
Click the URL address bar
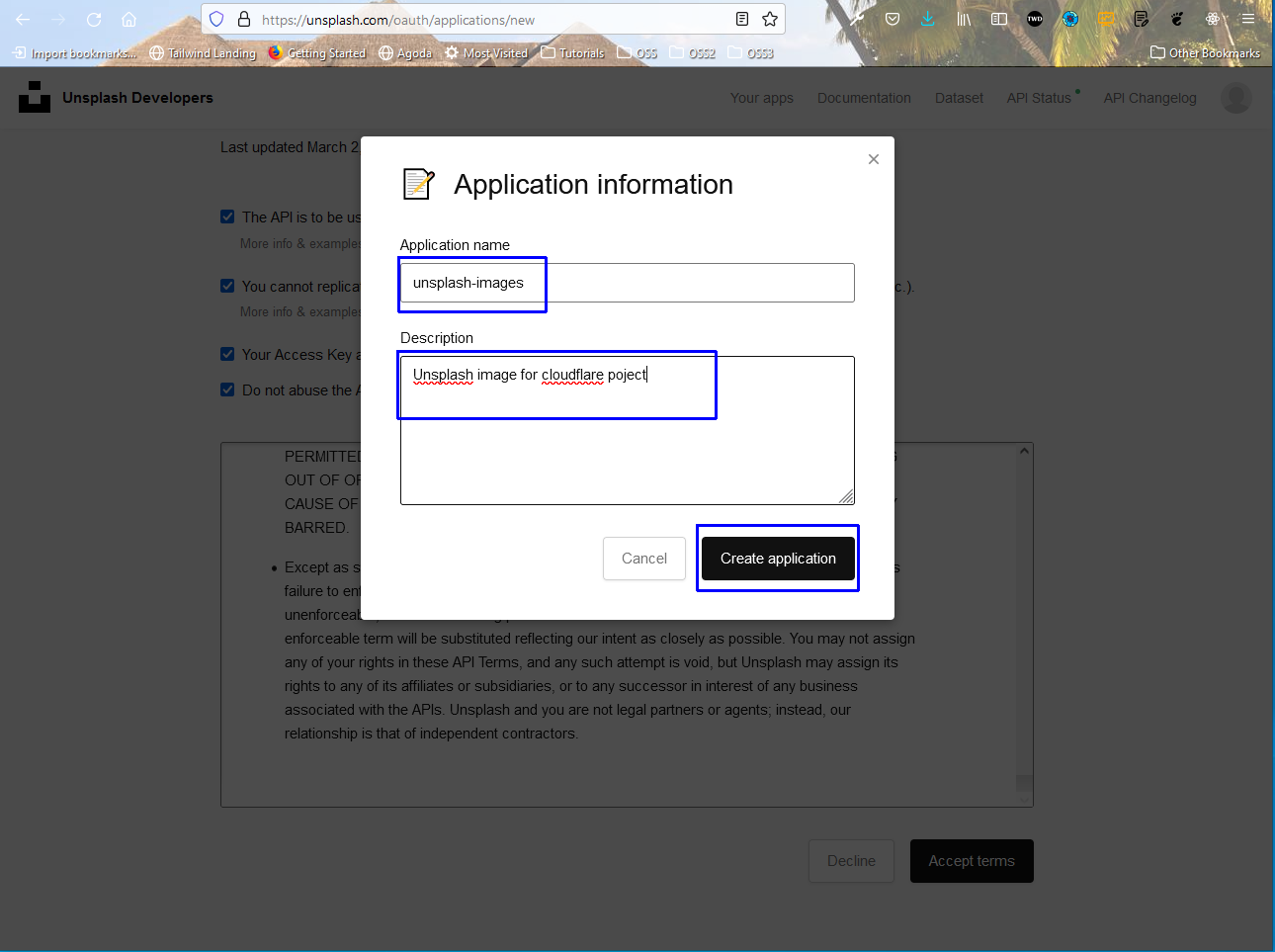tap(494, 19)
